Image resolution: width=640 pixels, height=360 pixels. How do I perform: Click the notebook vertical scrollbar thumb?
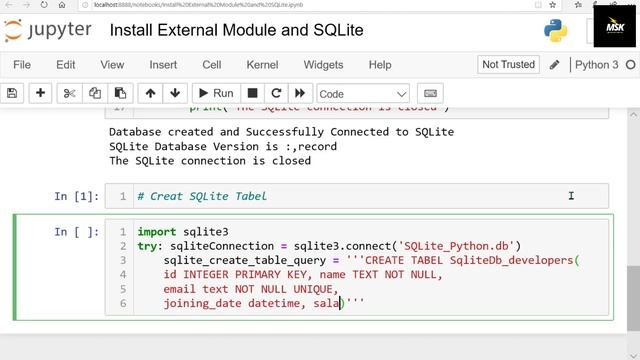point(633,298)
